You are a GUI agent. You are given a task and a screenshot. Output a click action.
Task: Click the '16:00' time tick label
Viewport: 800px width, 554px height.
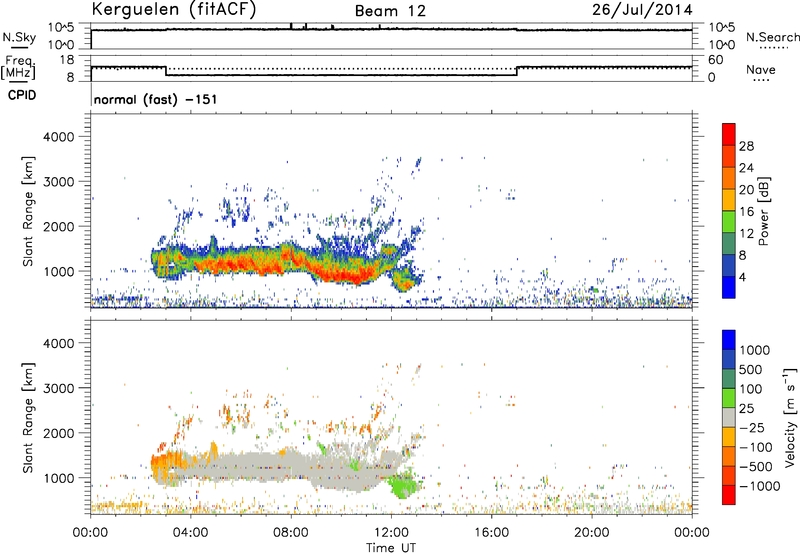point(491,533)
